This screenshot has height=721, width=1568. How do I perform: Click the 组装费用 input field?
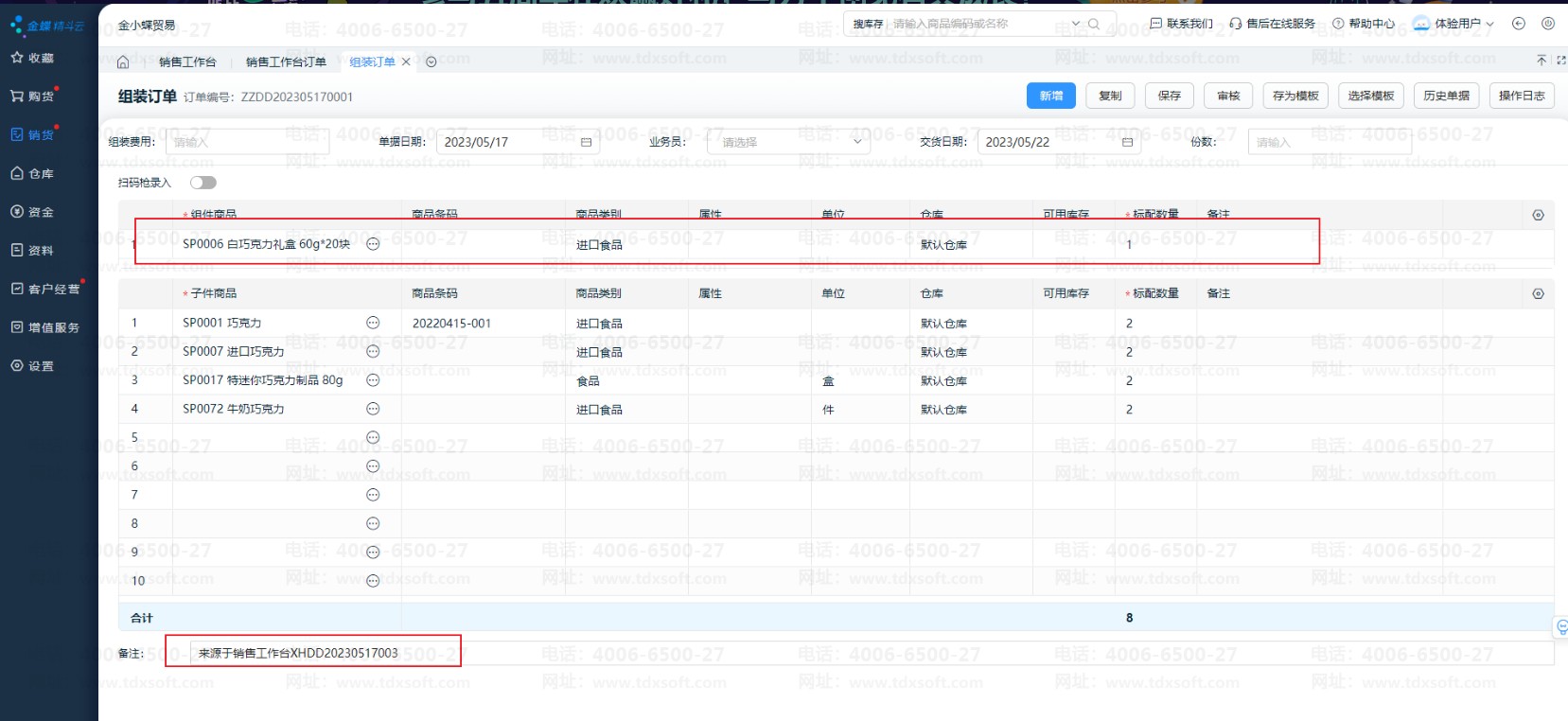point(248,142)
